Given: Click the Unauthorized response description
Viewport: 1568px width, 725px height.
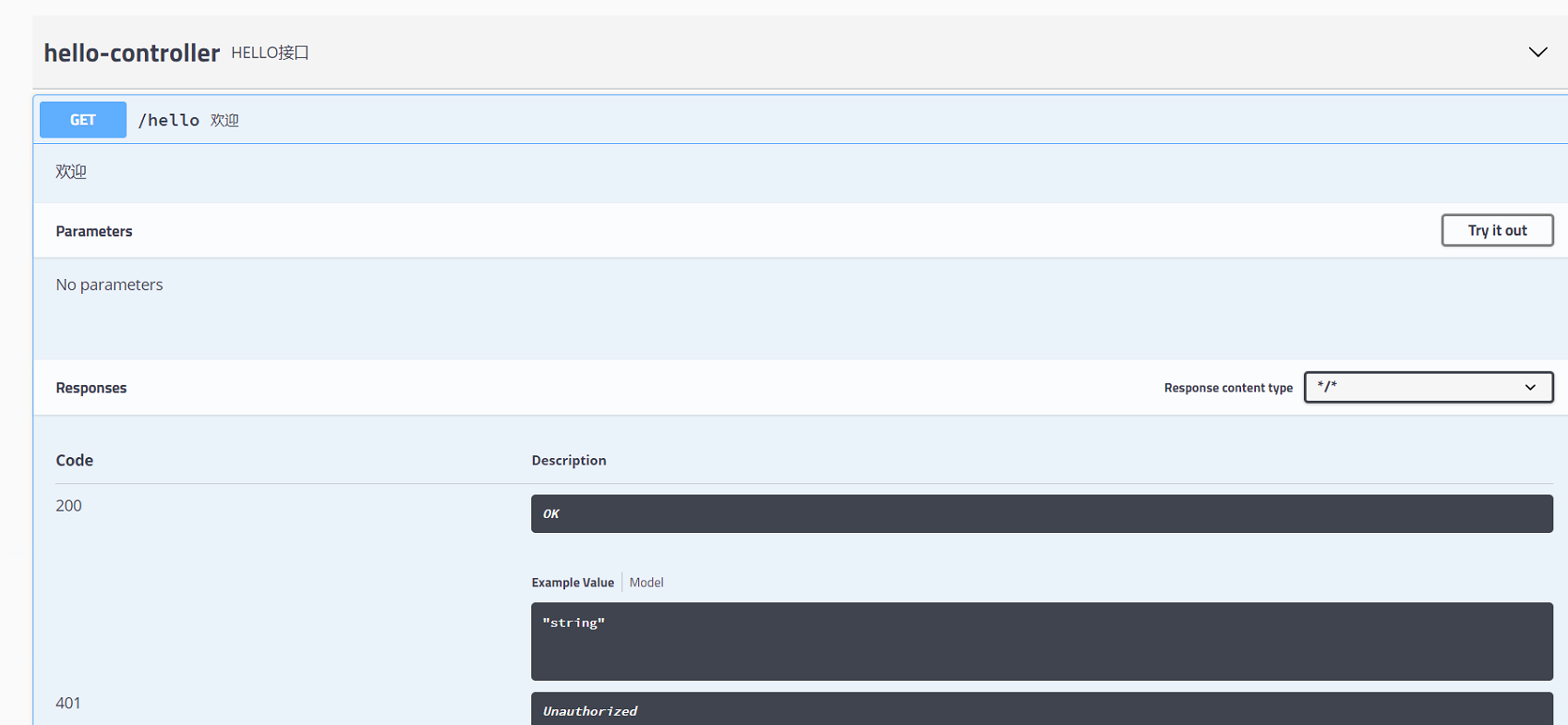Looking at the screenshot, I should point(1042,709).
